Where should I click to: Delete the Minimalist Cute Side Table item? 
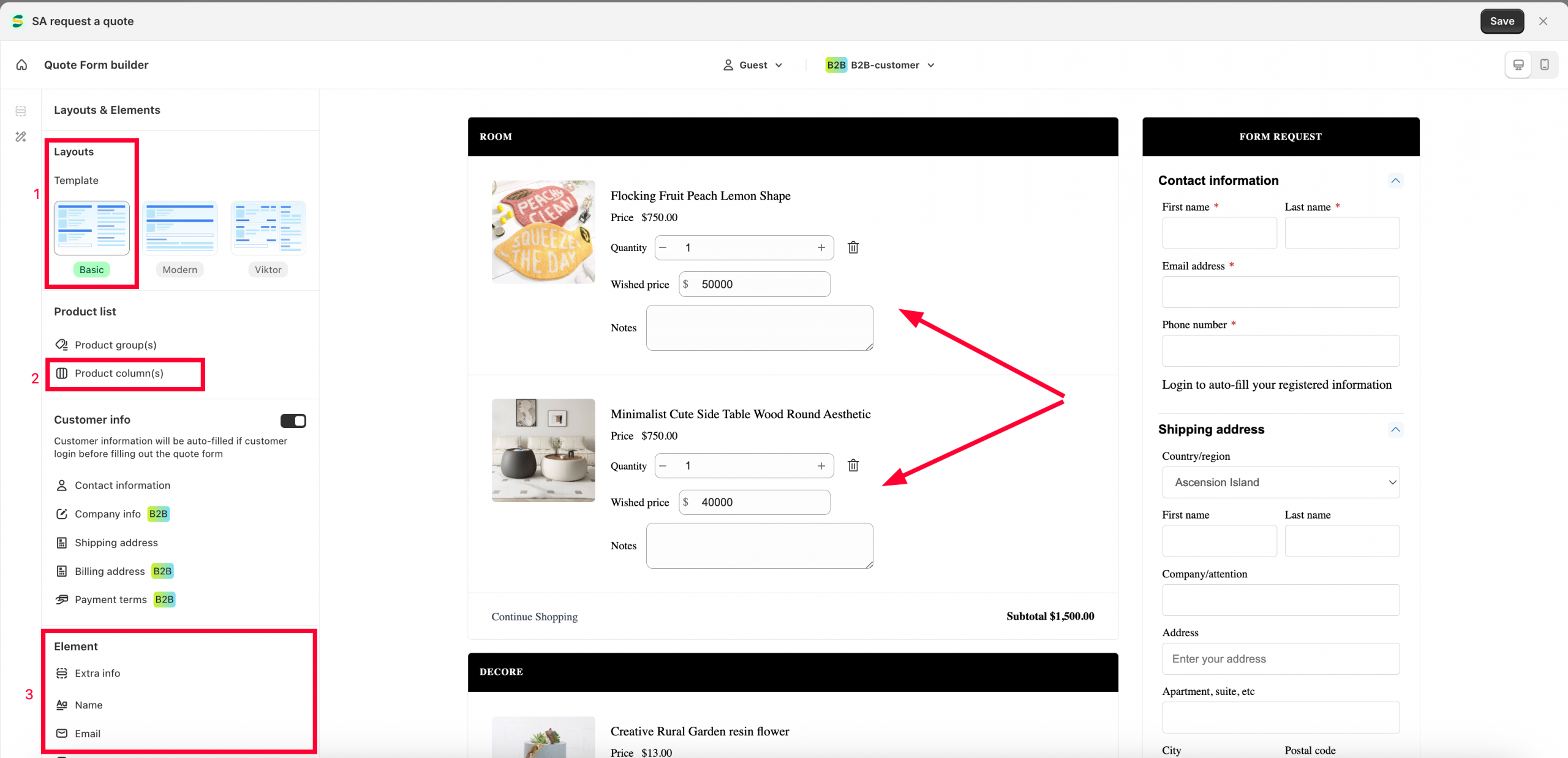(x=853, y=465)
